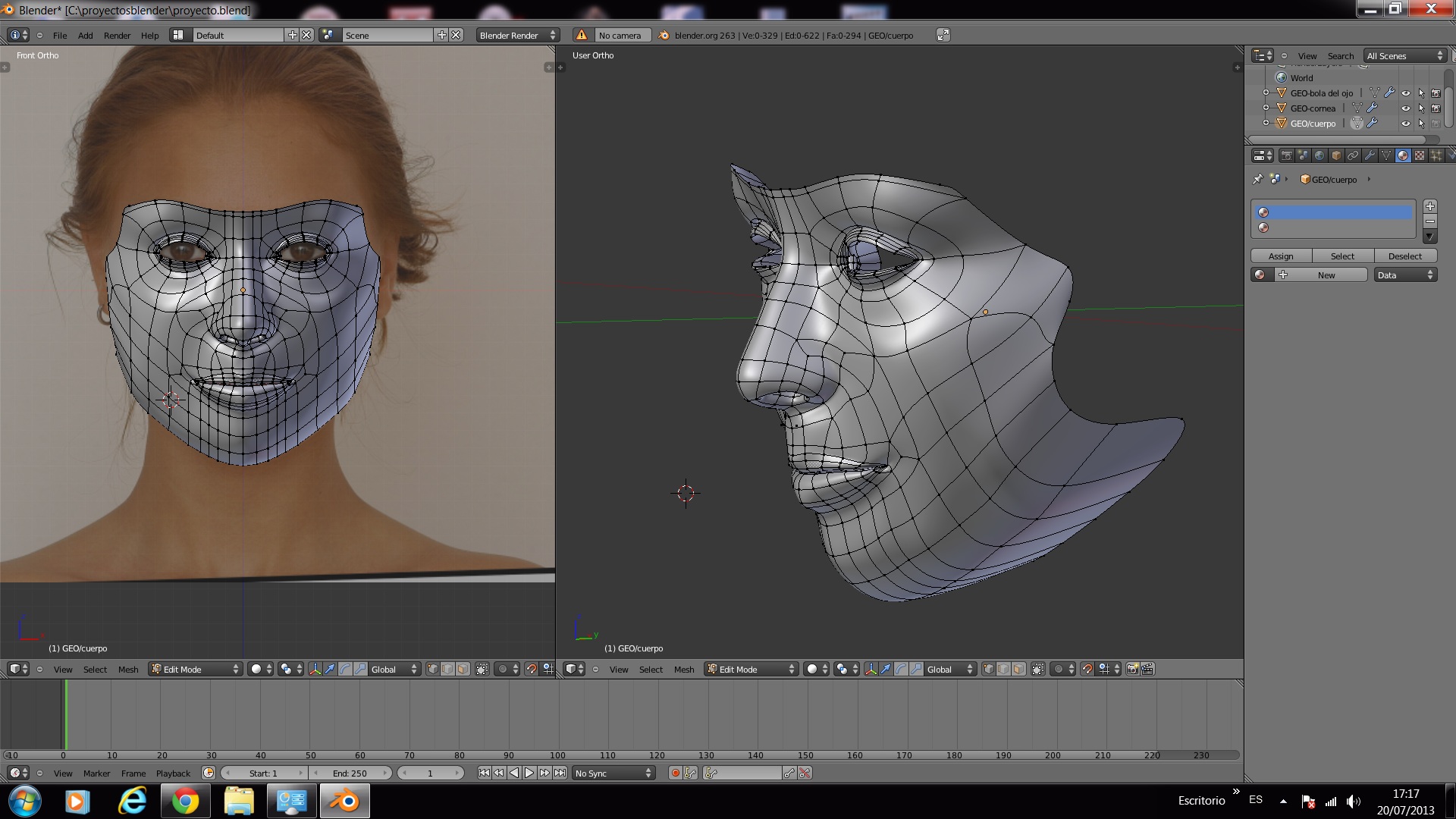1456x819 pixels.
Task: Open the World properties tab
Action: click(1319, 155)
